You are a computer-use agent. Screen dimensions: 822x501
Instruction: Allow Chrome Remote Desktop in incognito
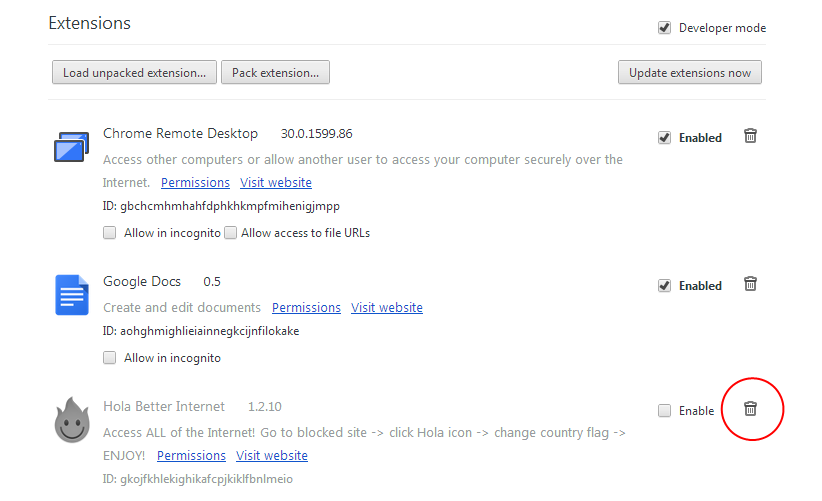110,233
